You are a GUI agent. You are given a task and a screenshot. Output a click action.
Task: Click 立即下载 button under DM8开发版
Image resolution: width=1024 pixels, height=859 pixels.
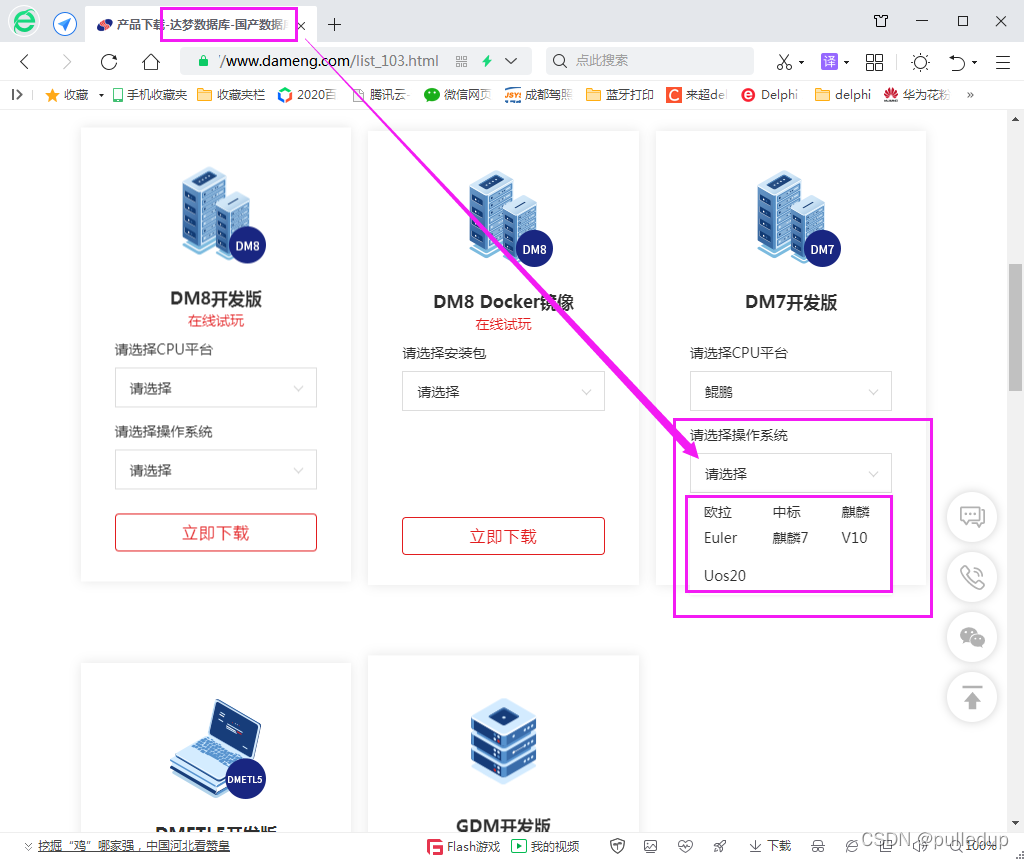(x=216, y=533)
